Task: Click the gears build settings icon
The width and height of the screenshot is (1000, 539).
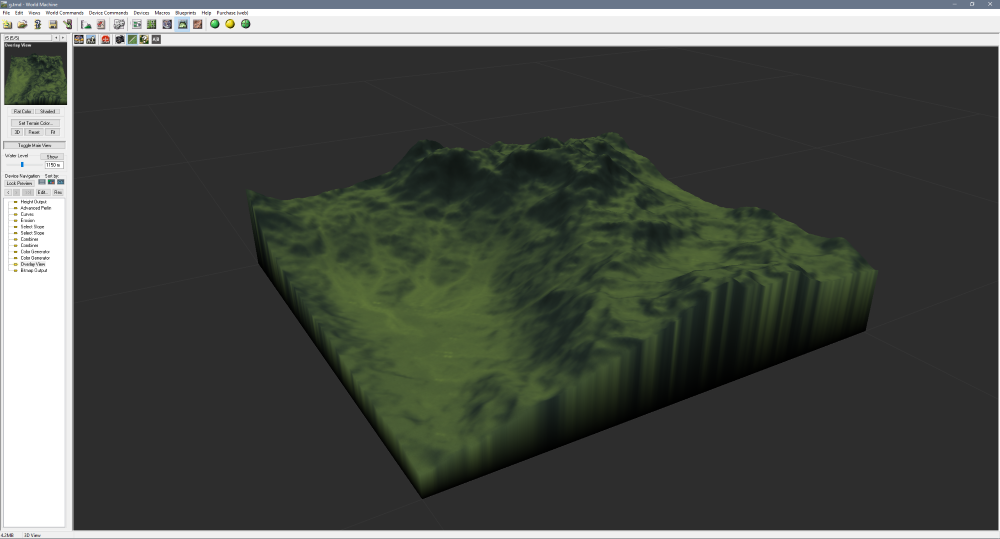Action: click(119, 24)
